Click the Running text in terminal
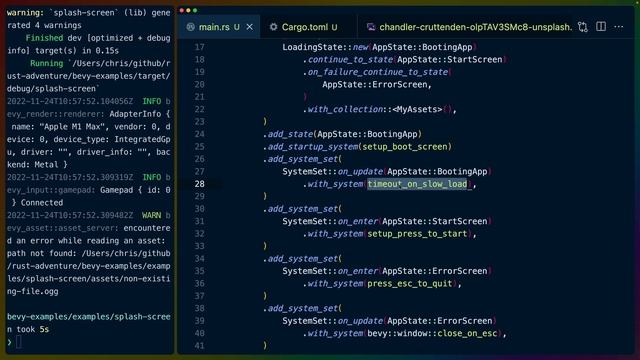The image size is (640, 360). point(47,63)
